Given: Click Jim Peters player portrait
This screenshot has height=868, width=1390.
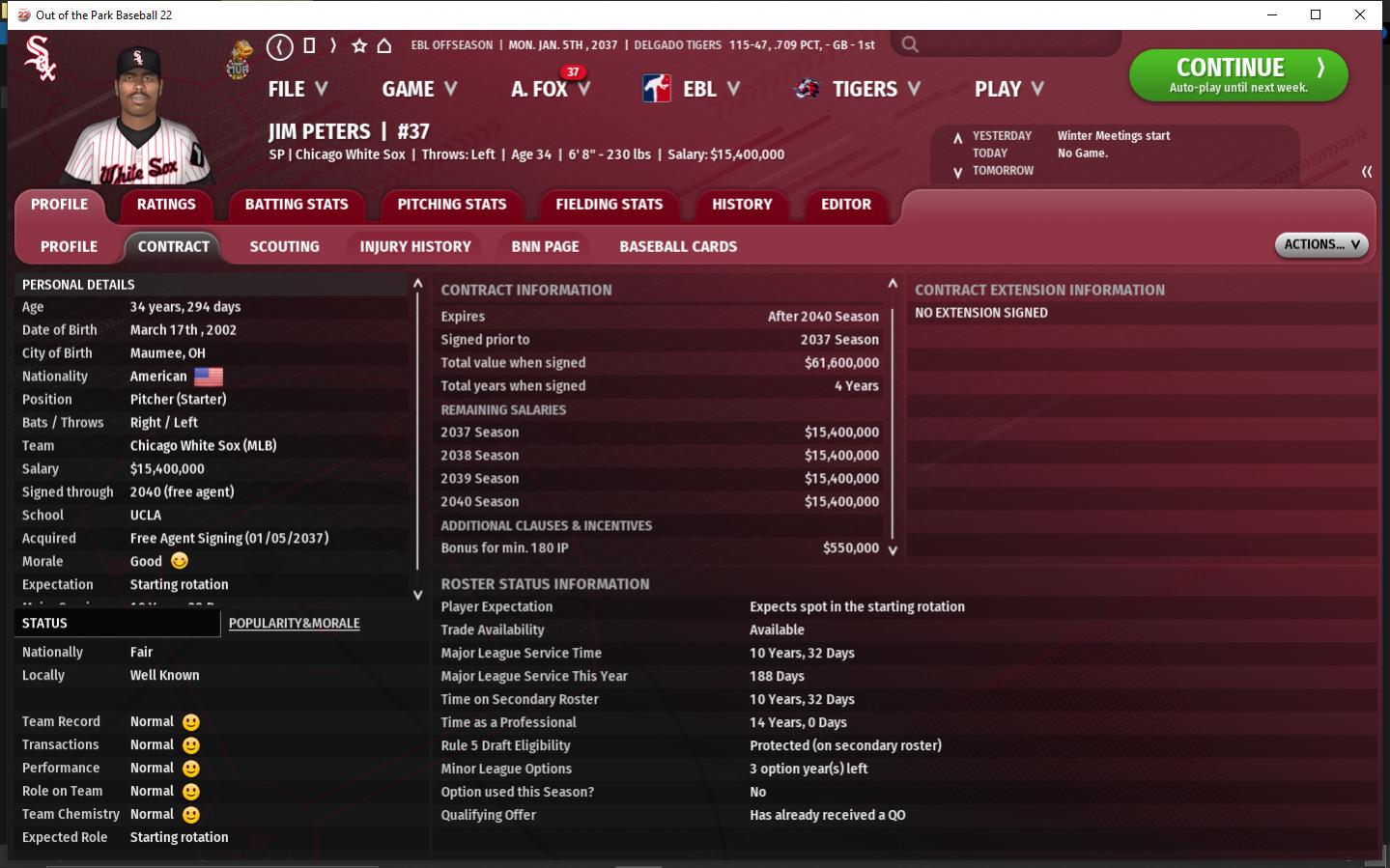Looking at the screenshot, I should [x=140, y=116].
